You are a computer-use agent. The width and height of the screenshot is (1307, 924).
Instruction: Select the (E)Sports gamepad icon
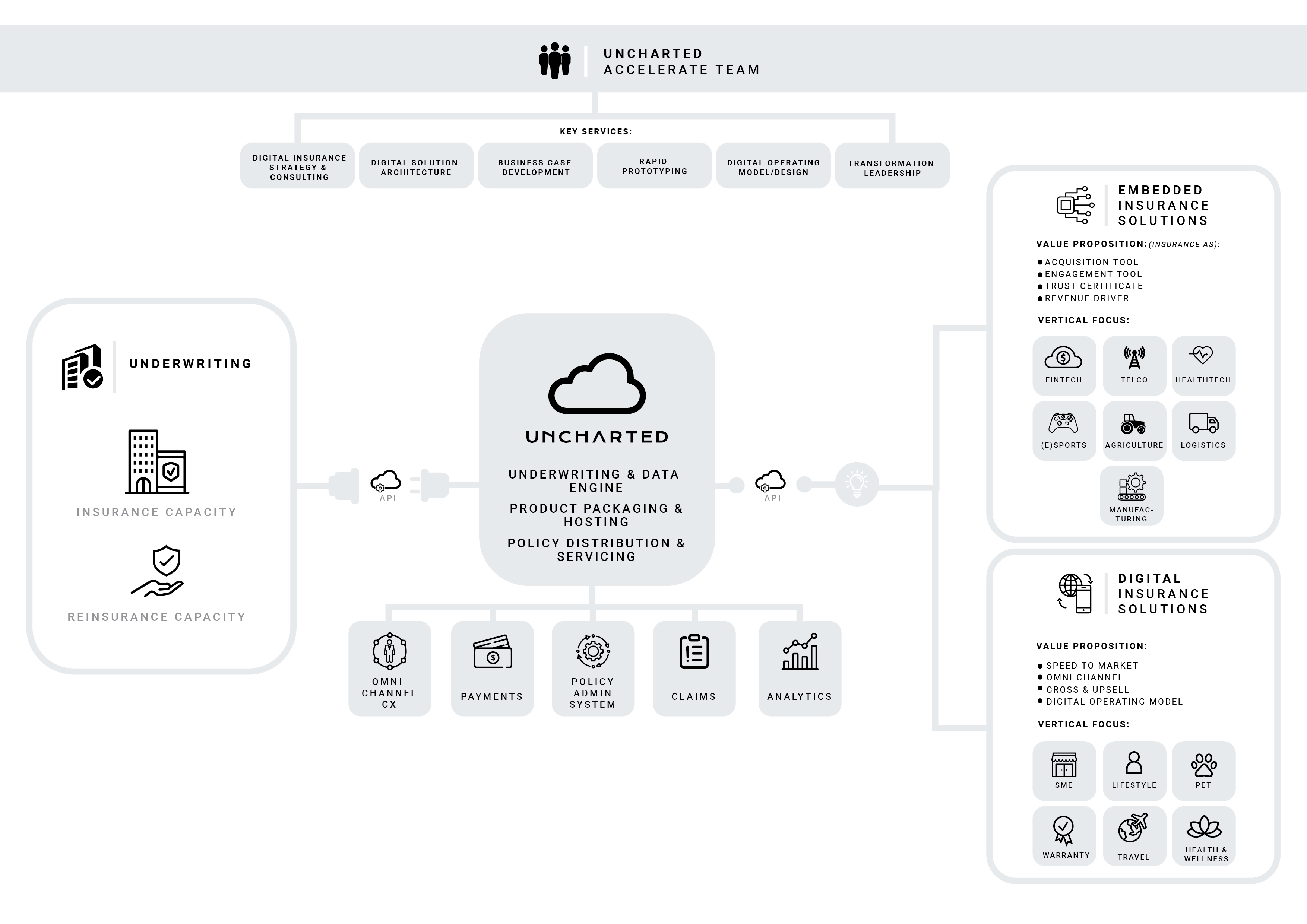(1063, 424)
